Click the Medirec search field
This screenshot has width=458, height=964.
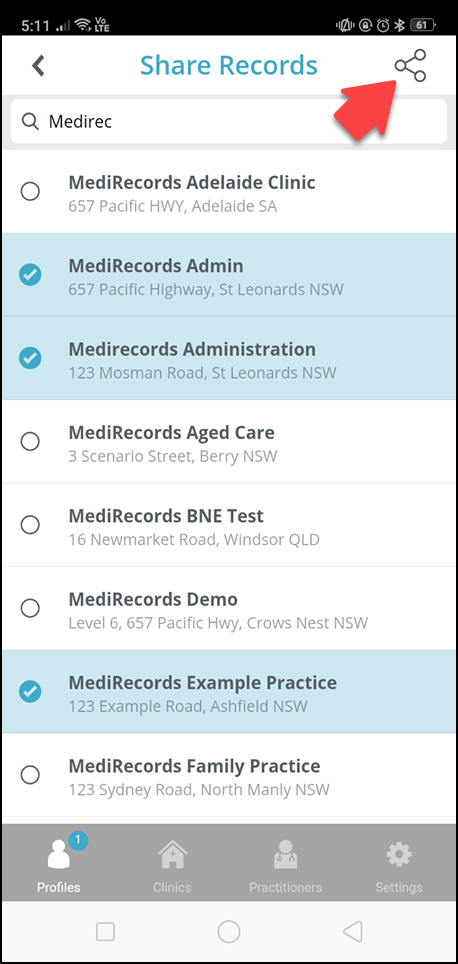click(x=229, y=121)
